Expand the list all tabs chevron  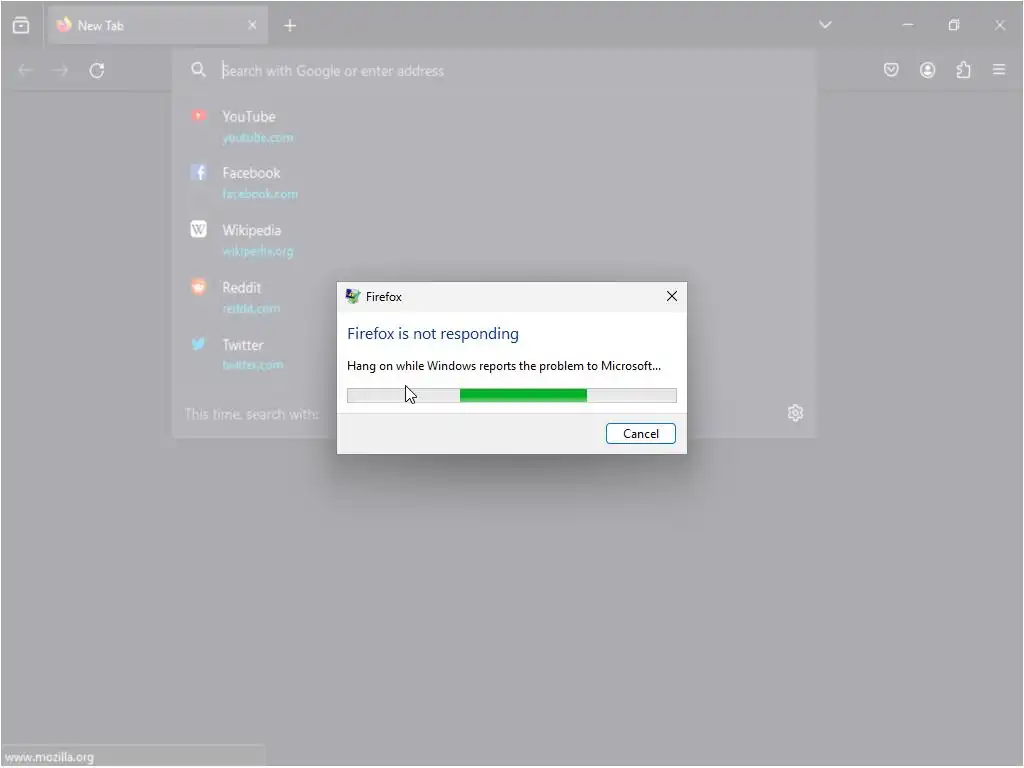825,25
